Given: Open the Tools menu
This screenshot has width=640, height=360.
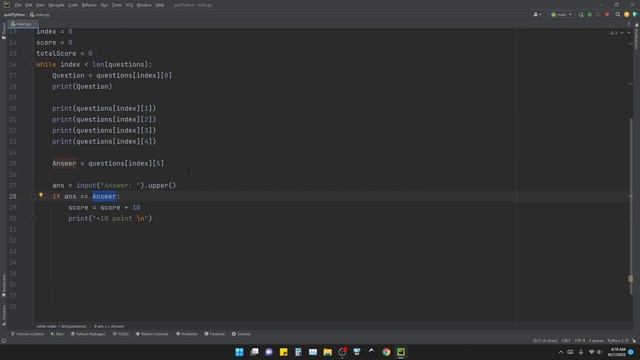Looking at the screenshot, I should point(117,5).
